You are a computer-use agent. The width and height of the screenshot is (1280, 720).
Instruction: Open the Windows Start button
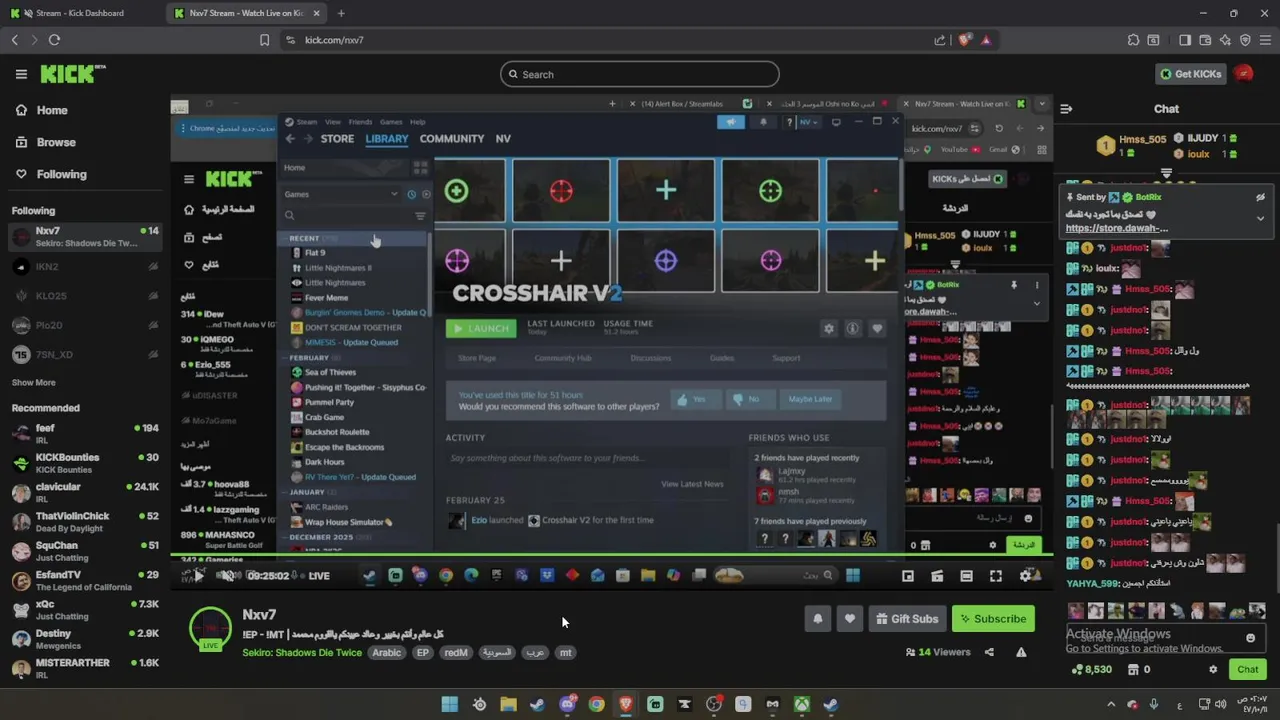pos(450,704)
